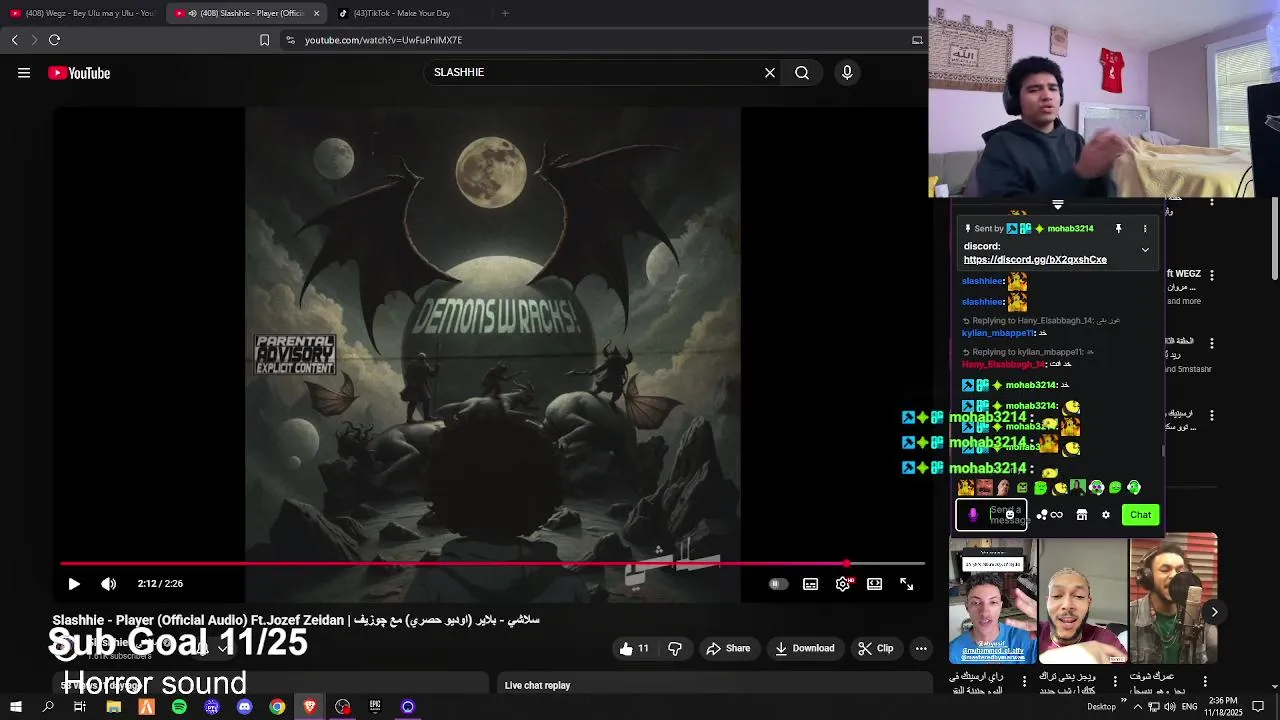
Task: Open a new browser tab
Action: [x=505, y=13]
